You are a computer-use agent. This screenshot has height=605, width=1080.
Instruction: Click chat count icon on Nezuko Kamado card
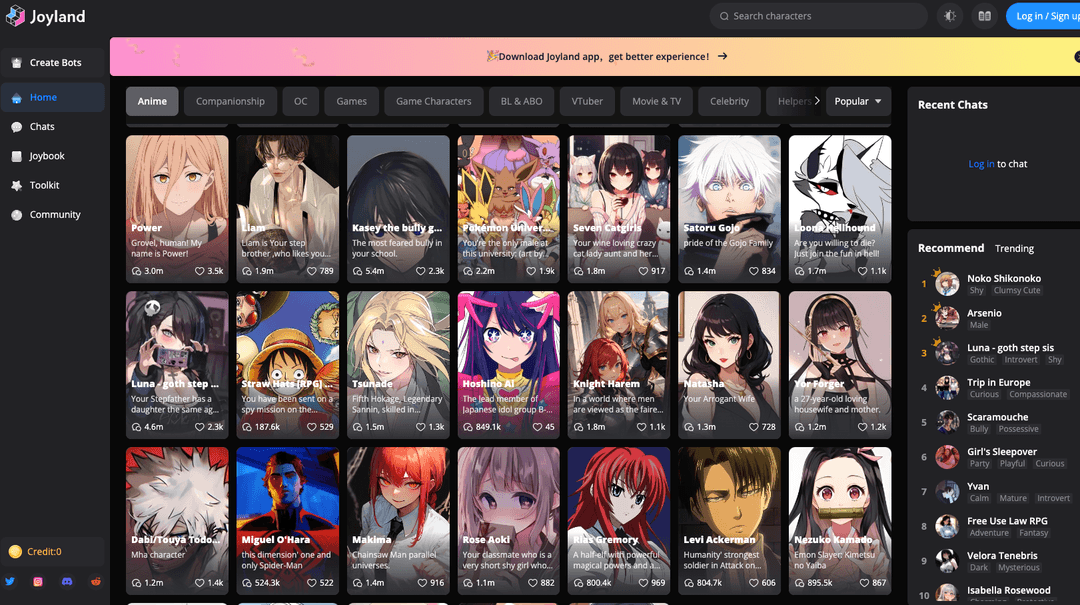tap(799, 583)
